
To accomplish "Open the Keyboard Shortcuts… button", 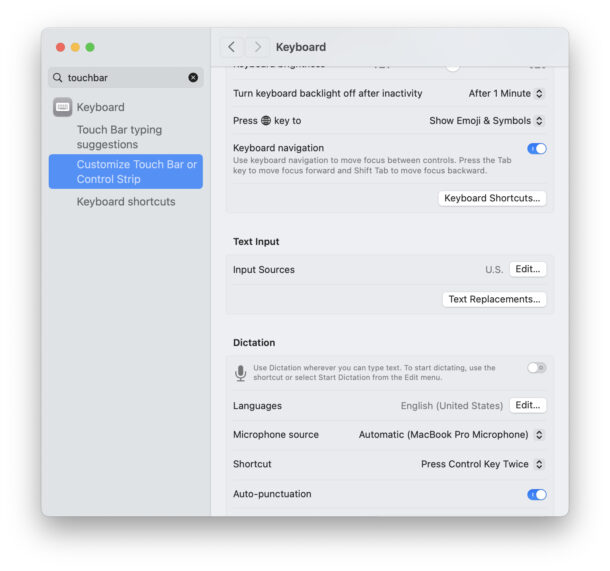I will click(x=492, y=198).
